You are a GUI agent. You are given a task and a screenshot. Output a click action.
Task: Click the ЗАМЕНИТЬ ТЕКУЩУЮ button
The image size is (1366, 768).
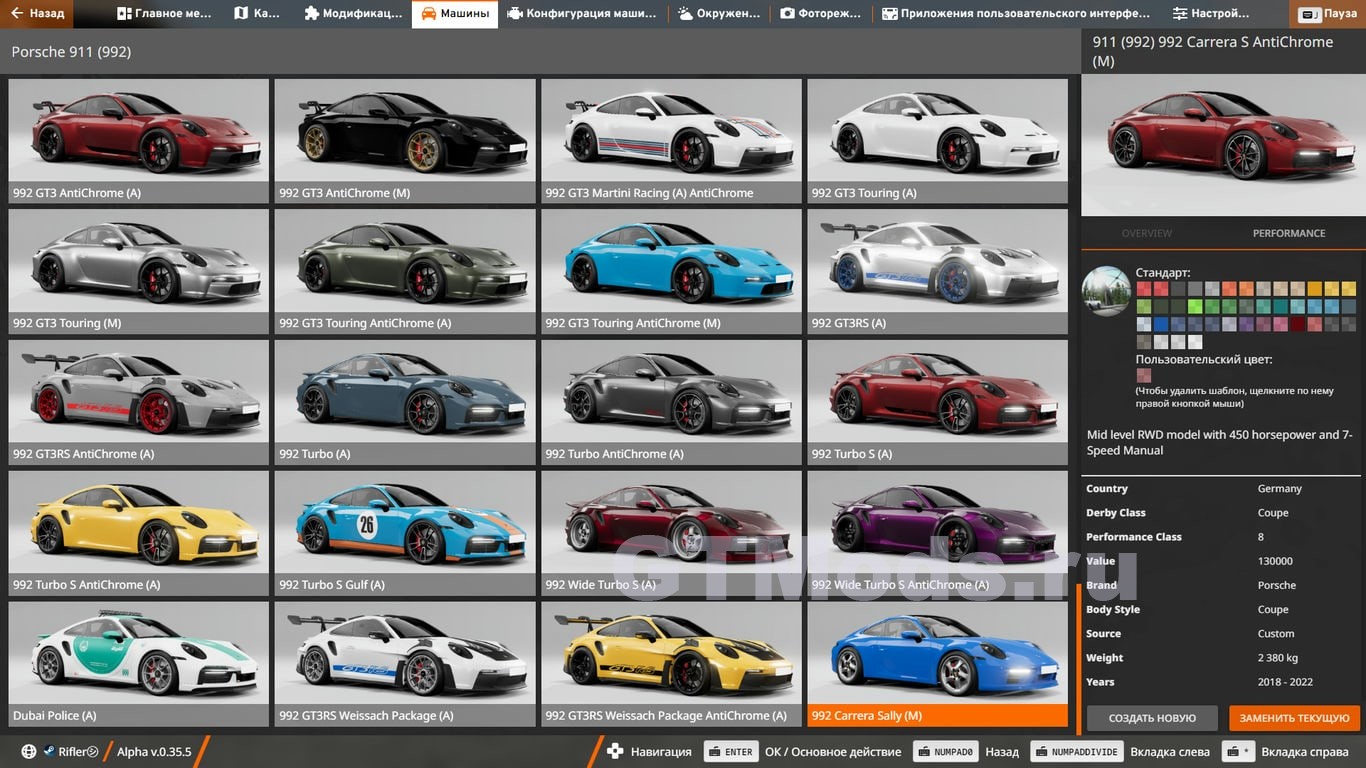[1295, 718]
